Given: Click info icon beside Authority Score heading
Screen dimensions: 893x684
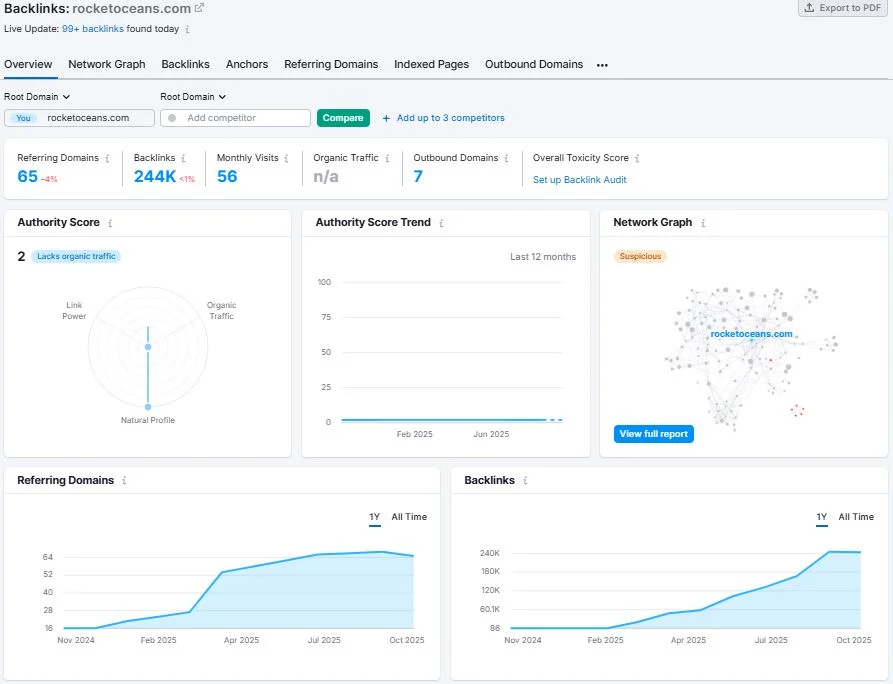Looking at the screenshot, I should pos(110,223).
